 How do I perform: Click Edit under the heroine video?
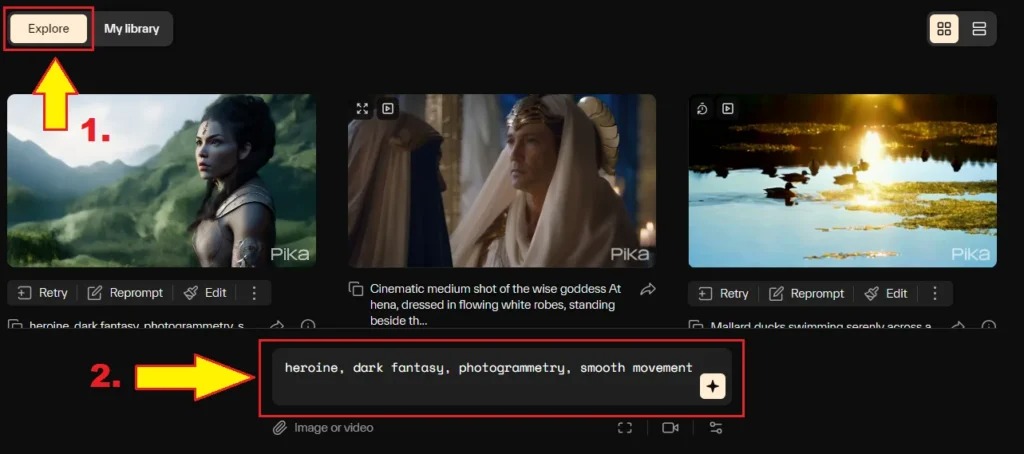point(204,293)
